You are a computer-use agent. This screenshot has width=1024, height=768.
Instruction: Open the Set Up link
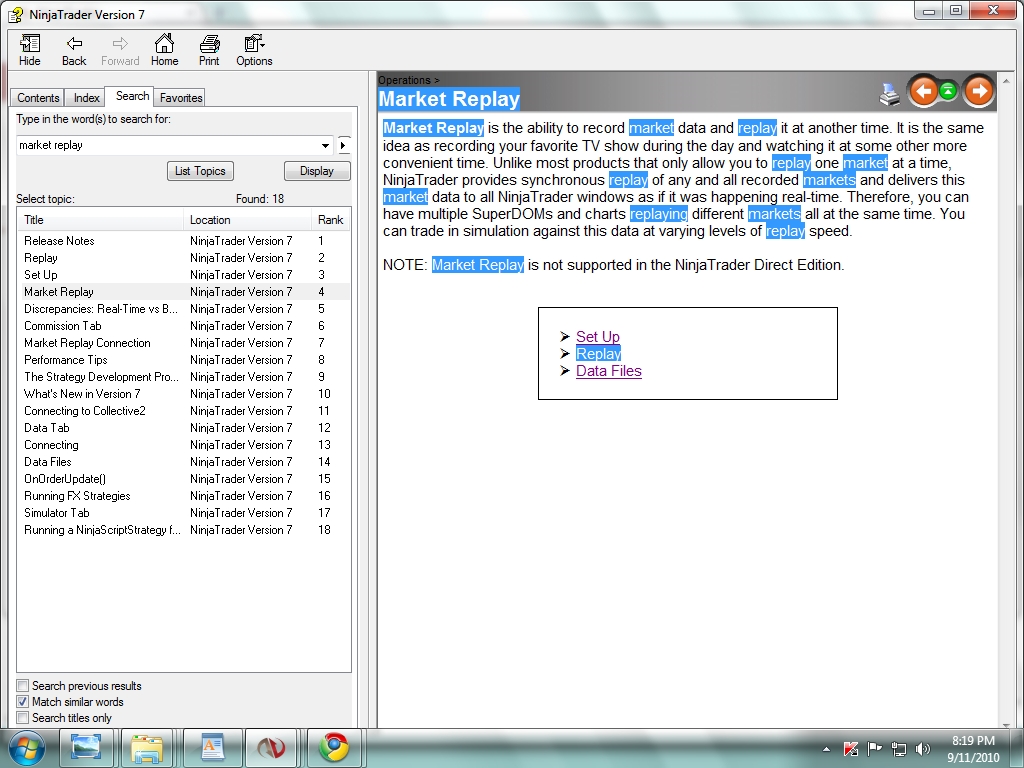coord(598,337)
